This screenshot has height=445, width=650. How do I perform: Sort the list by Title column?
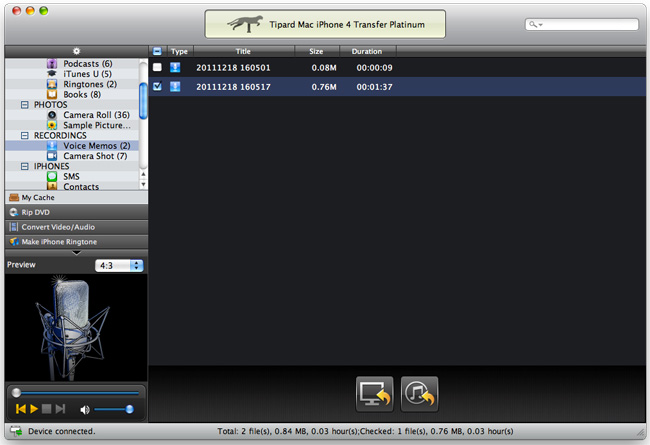click(243, 51)
